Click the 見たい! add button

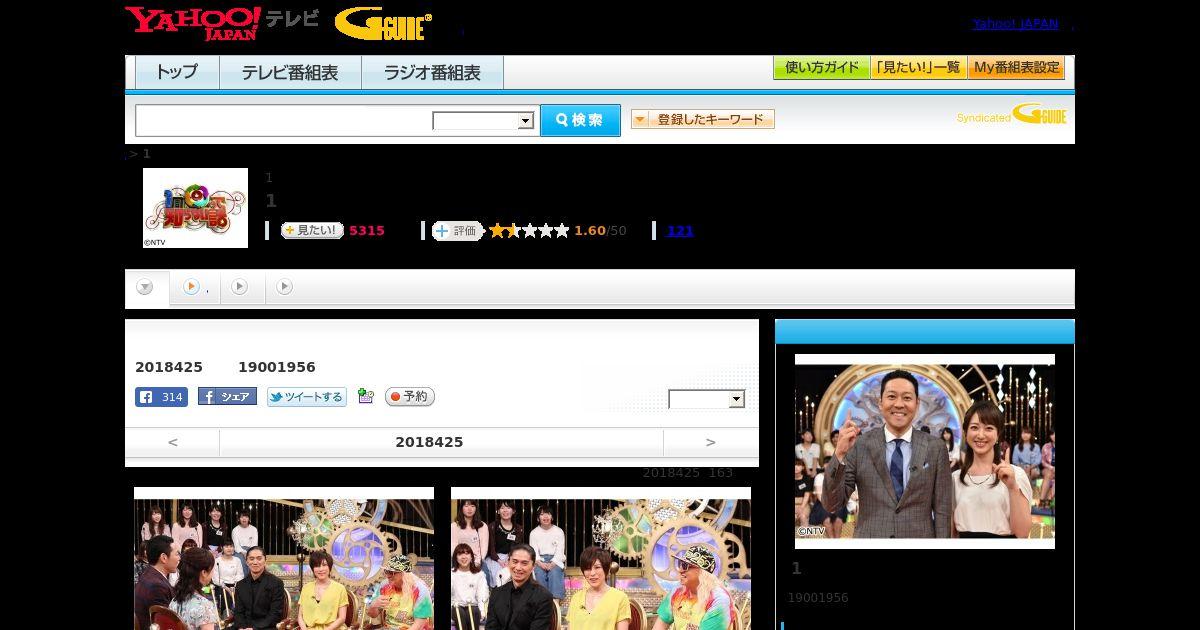click(x=312, y=230)
